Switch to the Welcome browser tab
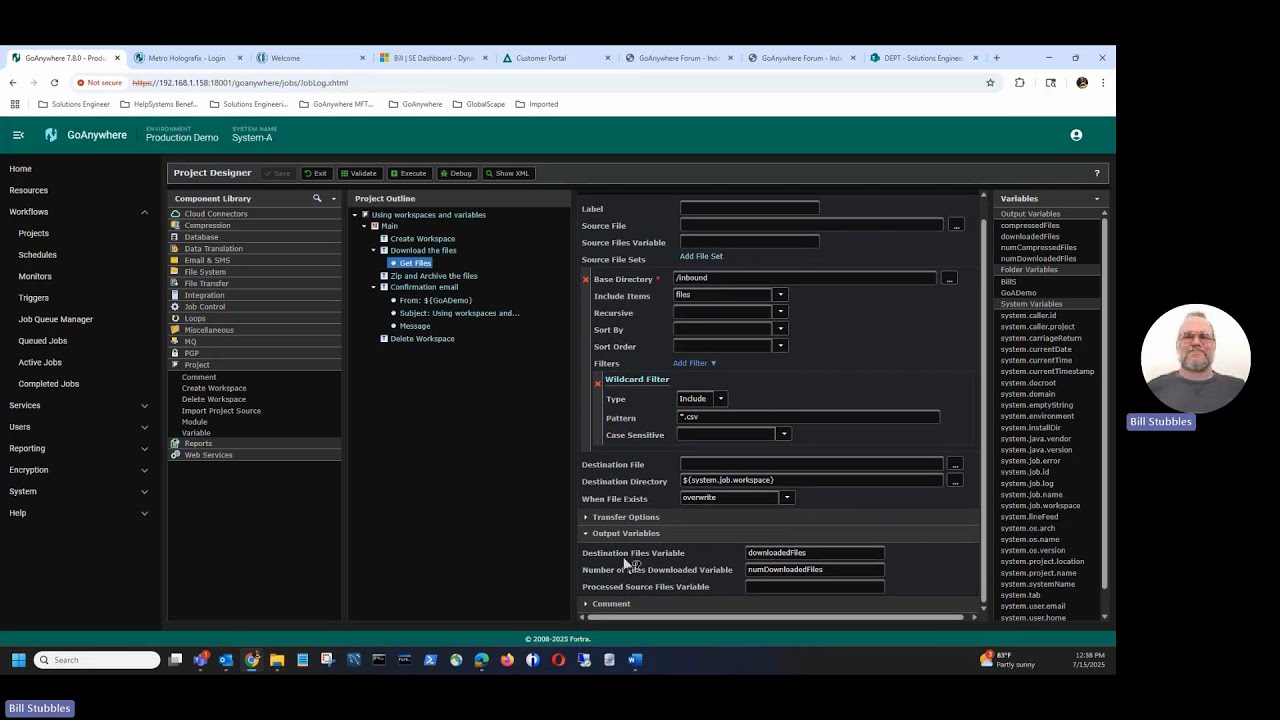1280x720 pixels. point(309,58)
